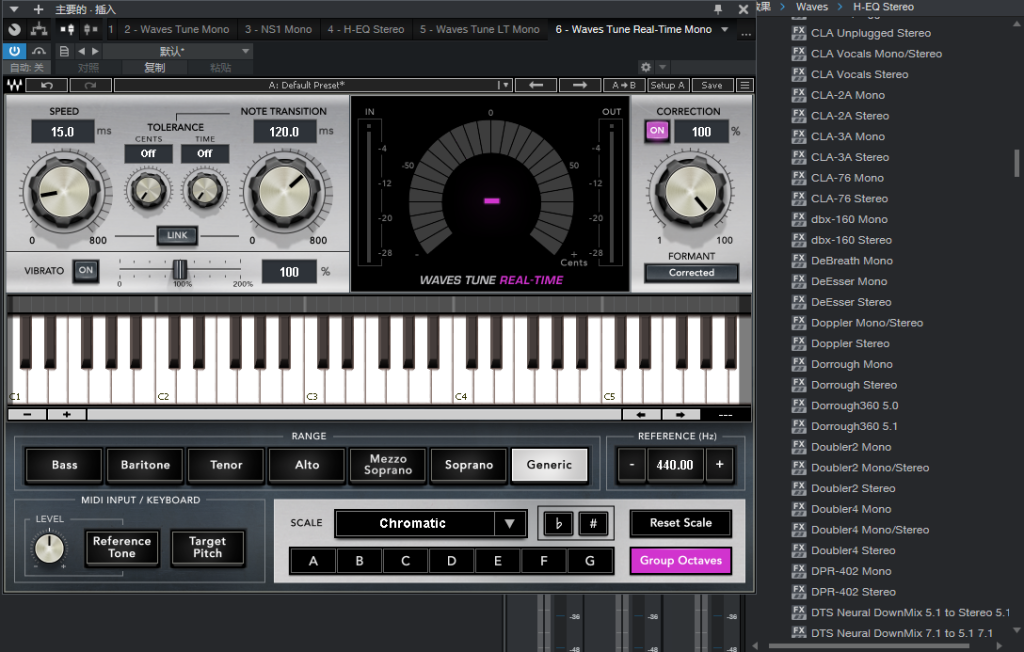Click the plugin list vertical scrollbar
The width and height of the screenshot is (1024, 652).
(1017, 163)
